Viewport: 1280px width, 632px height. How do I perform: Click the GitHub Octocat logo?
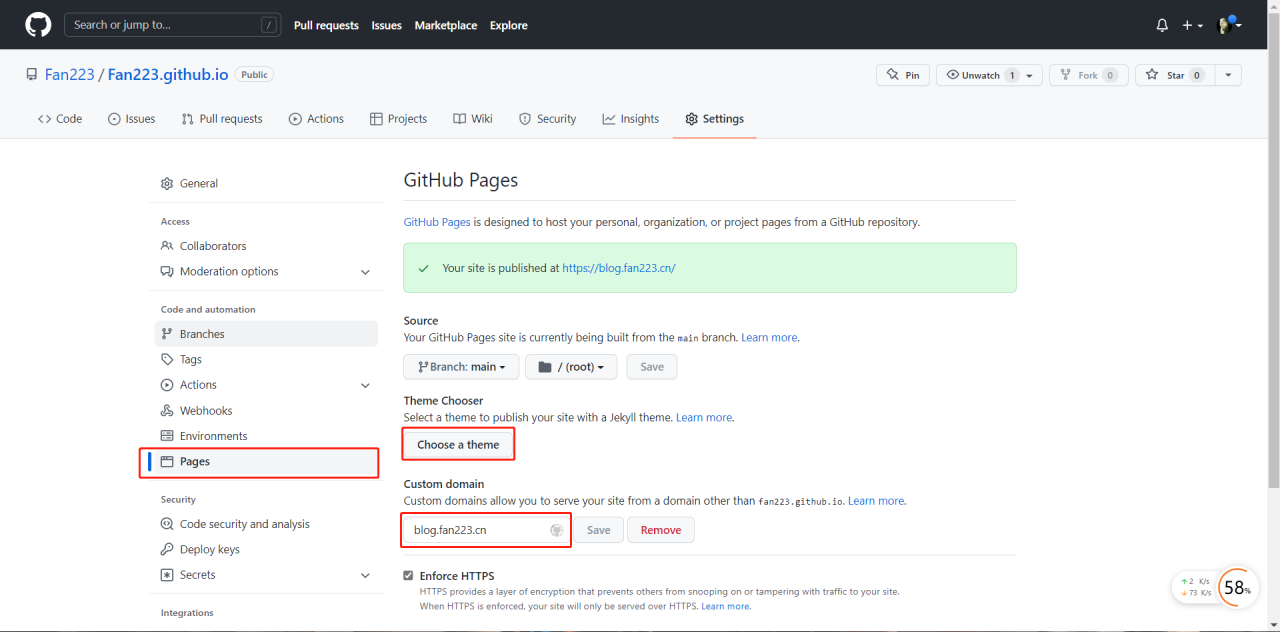(38, 25)
